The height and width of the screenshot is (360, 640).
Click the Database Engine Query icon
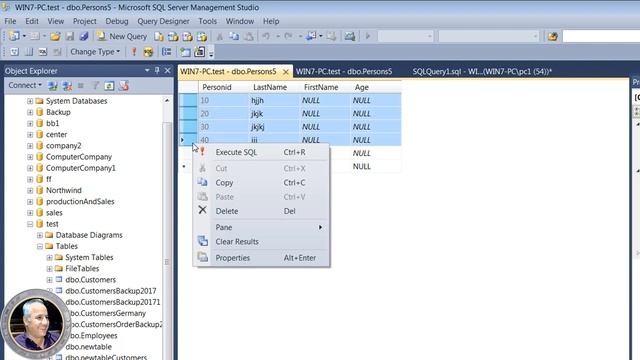tap(158, 36)
